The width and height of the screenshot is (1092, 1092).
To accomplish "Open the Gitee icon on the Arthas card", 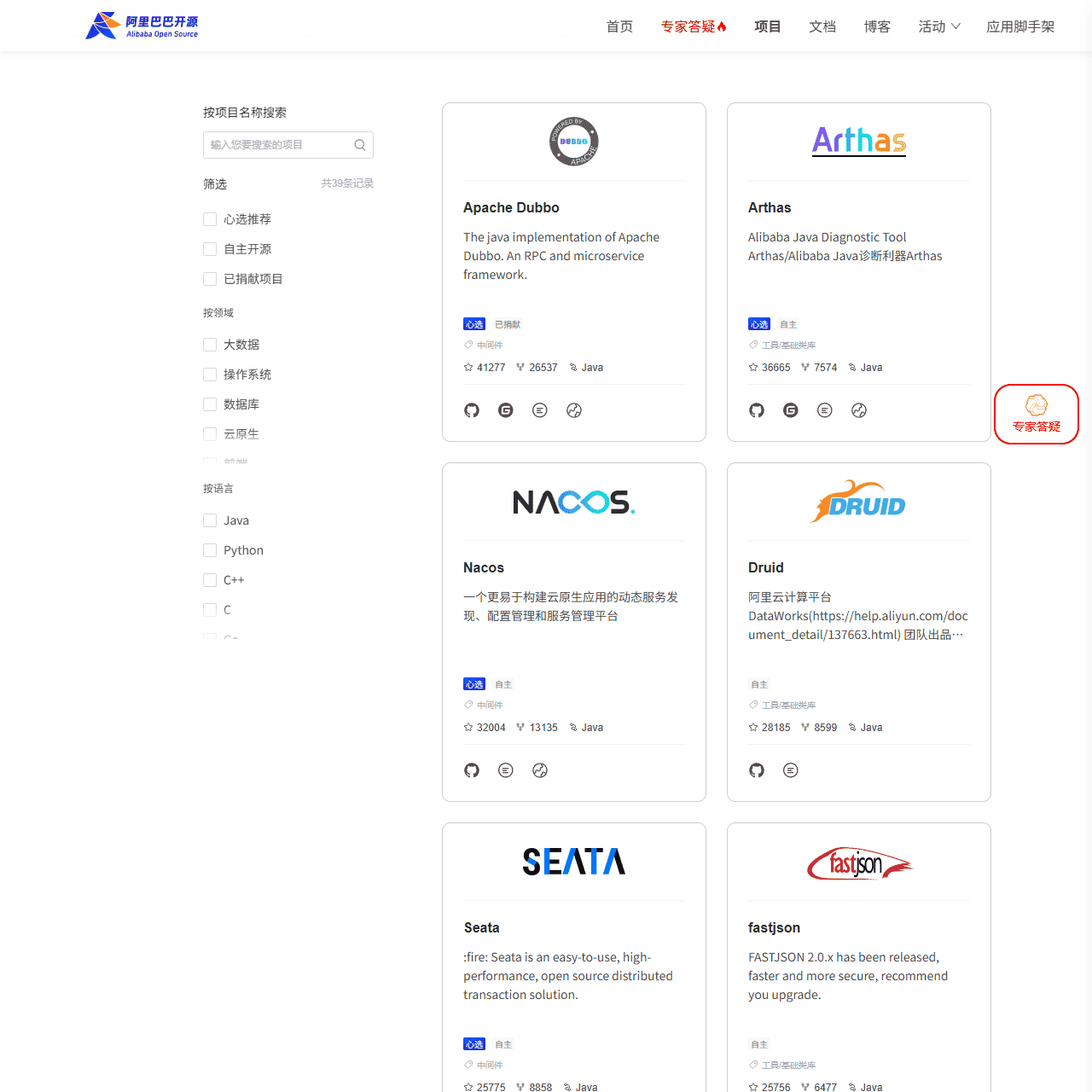I will tap(790, 410).
